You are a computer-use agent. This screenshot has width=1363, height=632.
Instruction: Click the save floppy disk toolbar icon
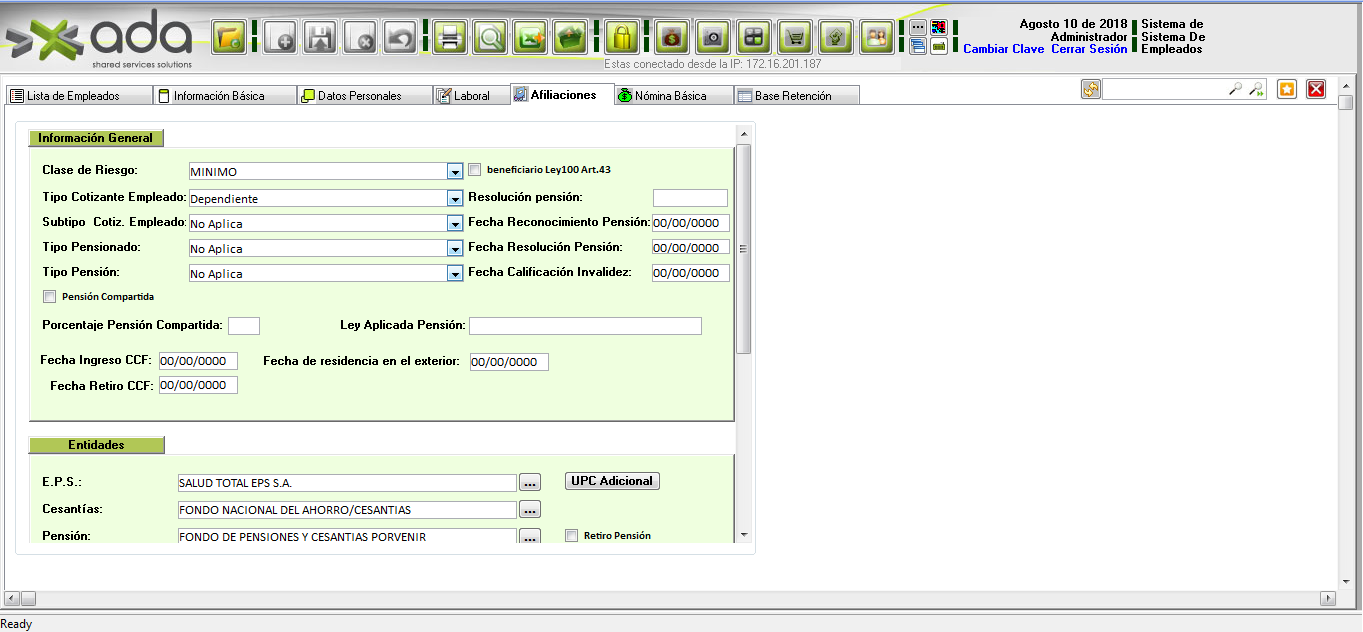pos(323,38)
